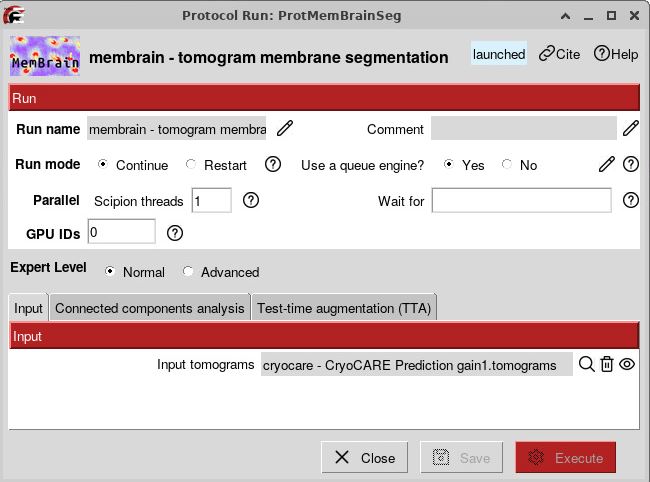The height and width of the screenshot is (482, 650).
Task: Open queue engine settings pencil icon
Action: [x=606, y=165]
